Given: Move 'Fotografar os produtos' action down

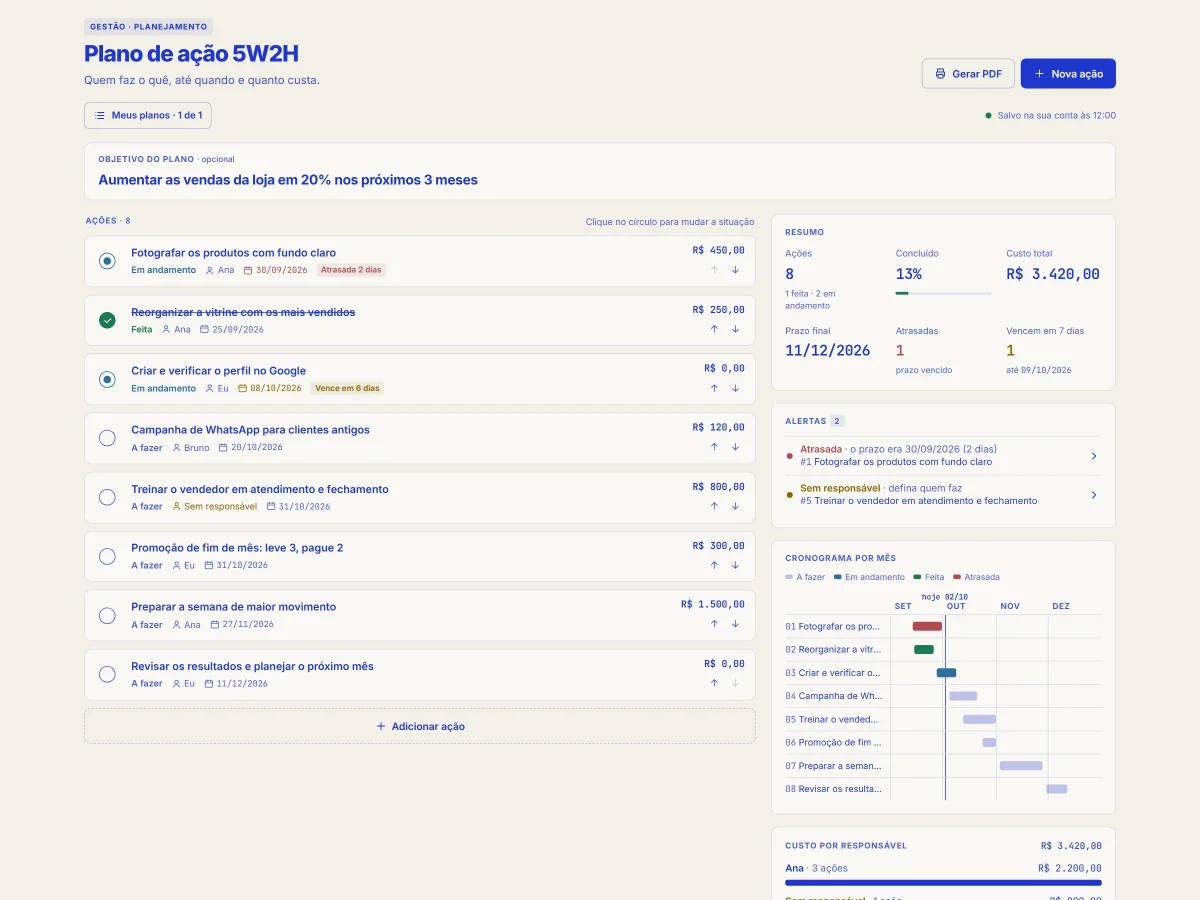Looking at the screenshot, I should click(735, 270).
